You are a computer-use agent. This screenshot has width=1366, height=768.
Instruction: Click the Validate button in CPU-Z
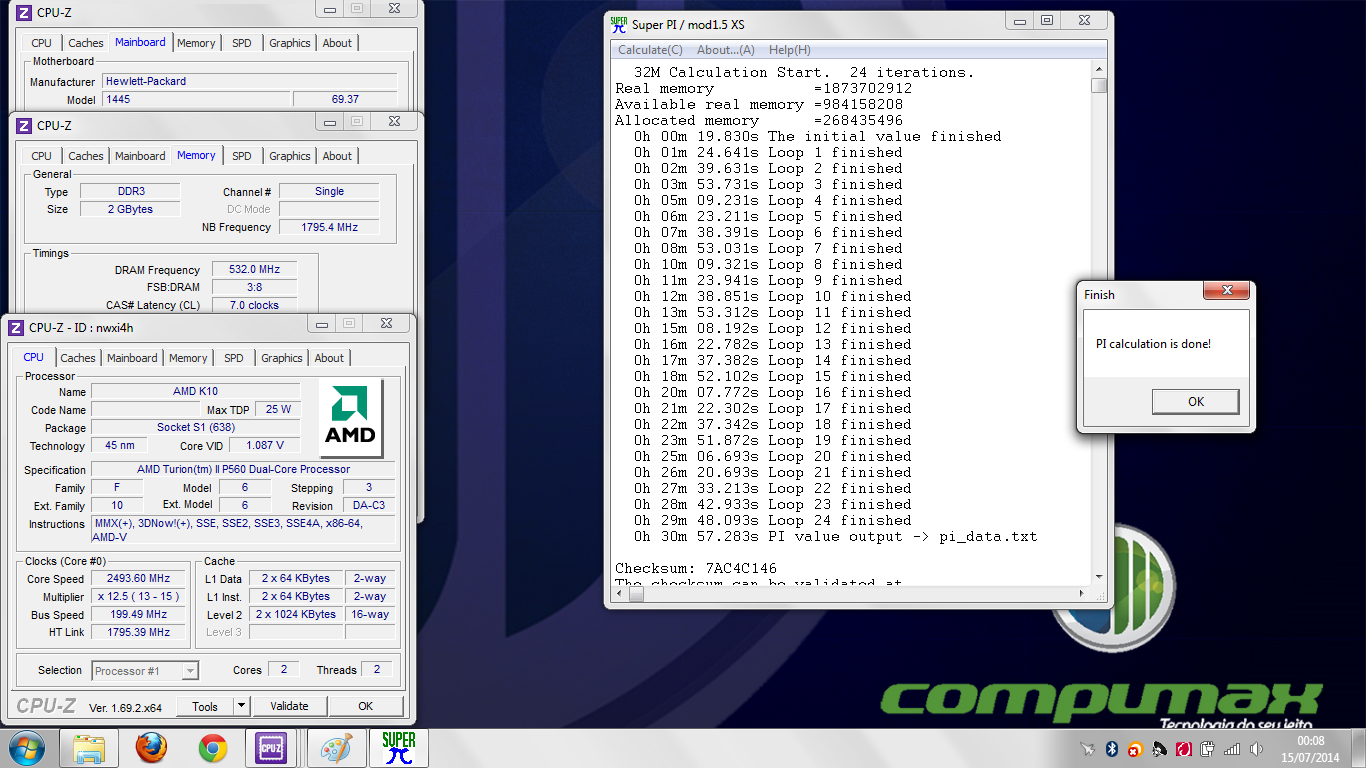coord(289,706)
